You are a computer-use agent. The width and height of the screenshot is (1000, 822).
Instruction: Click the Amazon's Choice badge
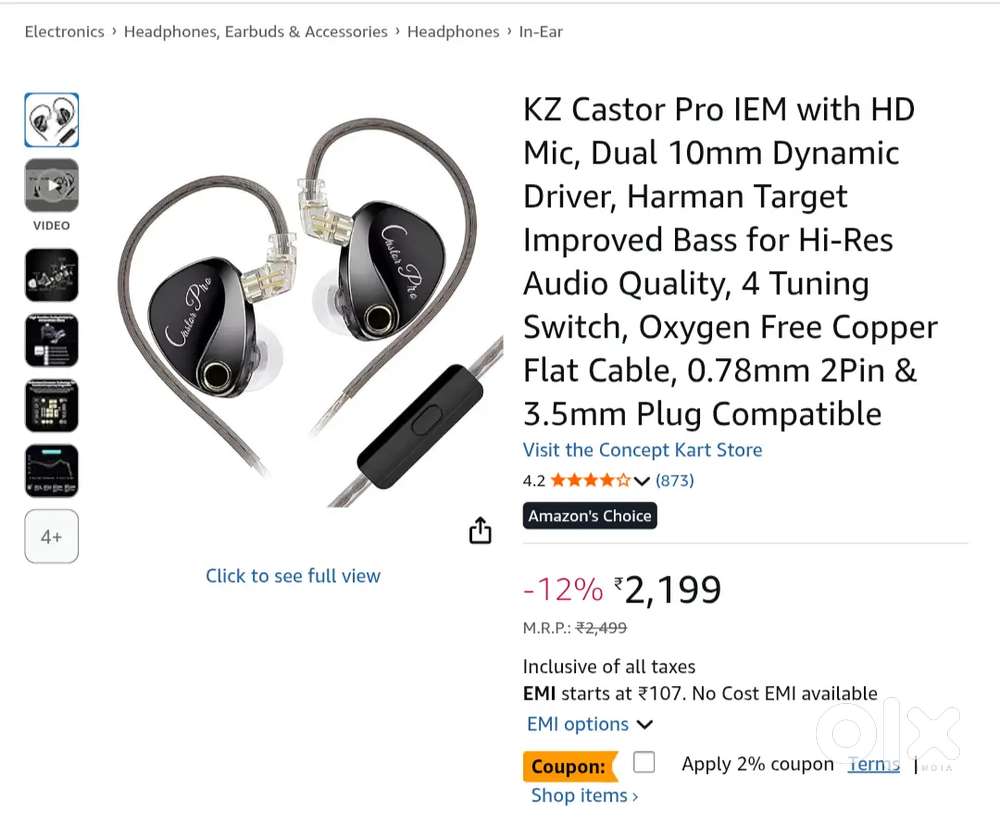[x=590, y=516]
